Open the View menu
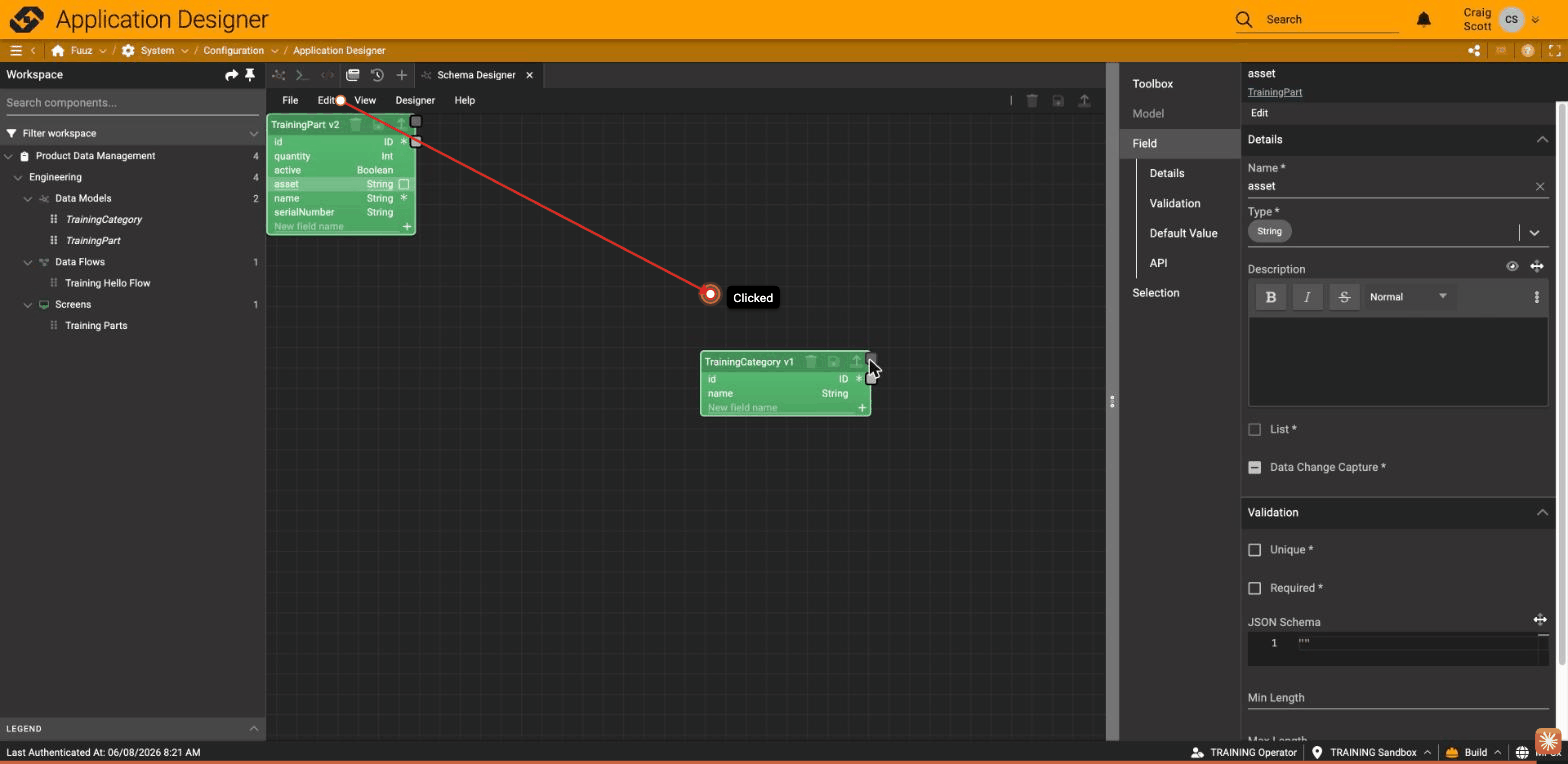Viewport: 1568px width, 764px height. coord(365,100)
